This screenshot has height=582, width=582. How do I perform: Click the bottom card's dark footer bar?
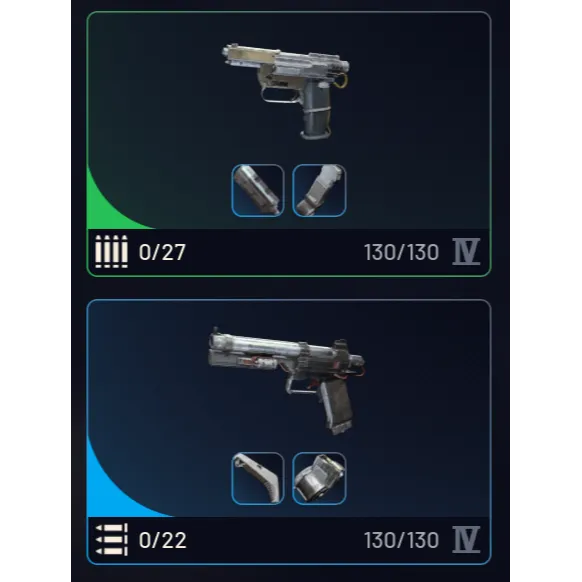[289, 540]
